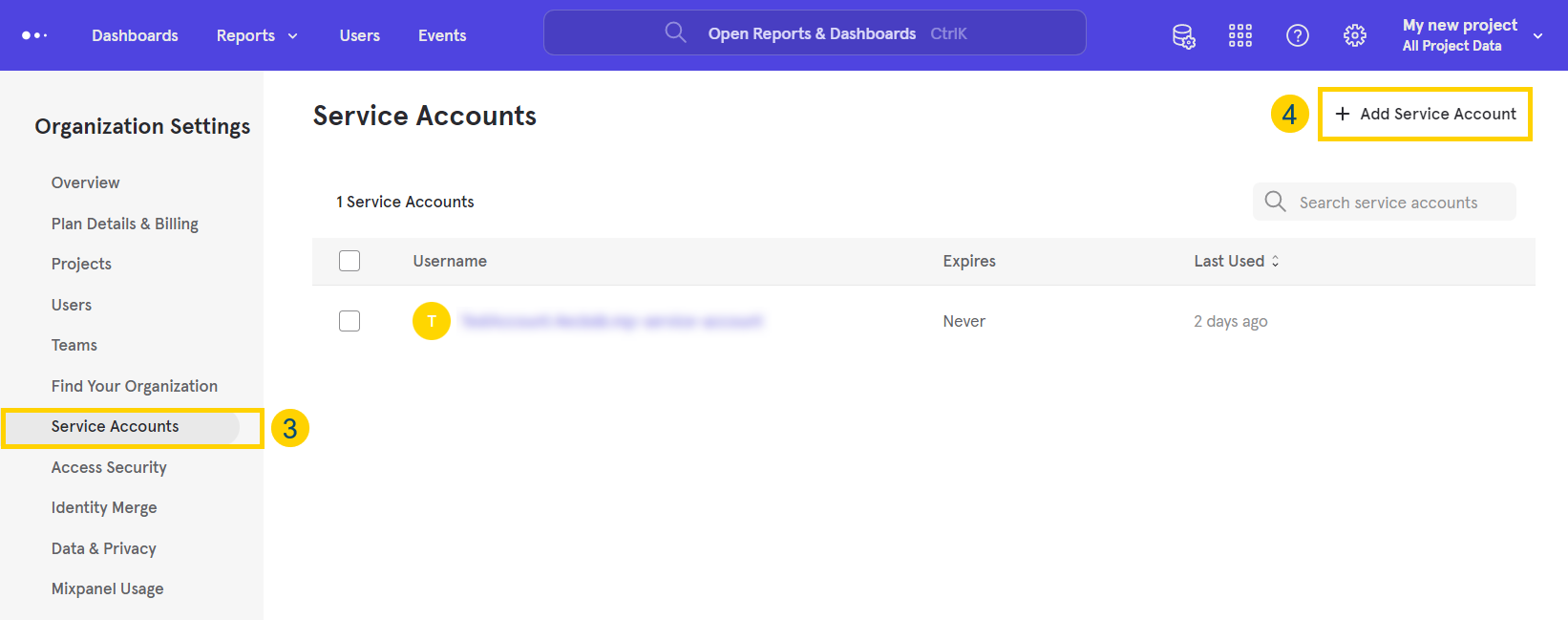Click the Open Reports & Dashboards search field
This screenshot has width=1568, height=620.
tap(815, 33)
